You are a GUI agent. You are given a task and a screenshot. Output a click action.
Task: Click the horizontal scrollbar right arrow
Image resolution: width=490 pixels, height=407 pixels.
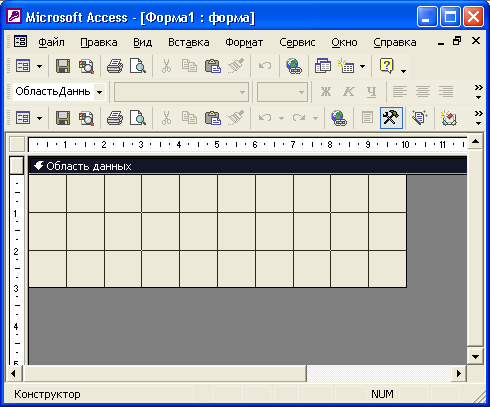(459, 373)
